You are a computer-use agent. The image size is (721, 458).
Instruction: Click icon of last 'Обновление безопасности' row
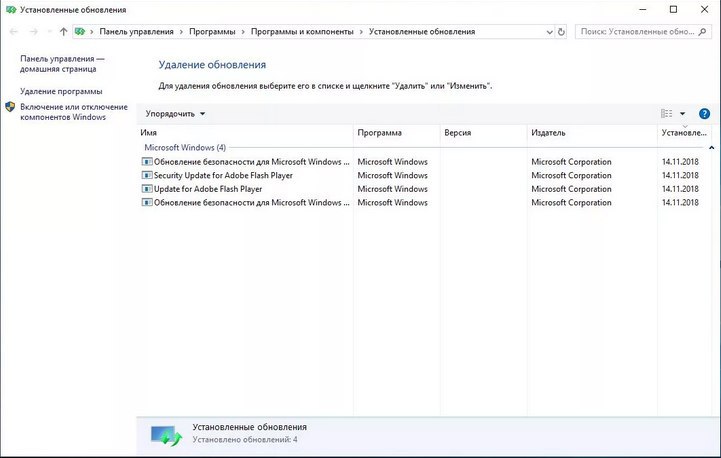tap(147, 202)
